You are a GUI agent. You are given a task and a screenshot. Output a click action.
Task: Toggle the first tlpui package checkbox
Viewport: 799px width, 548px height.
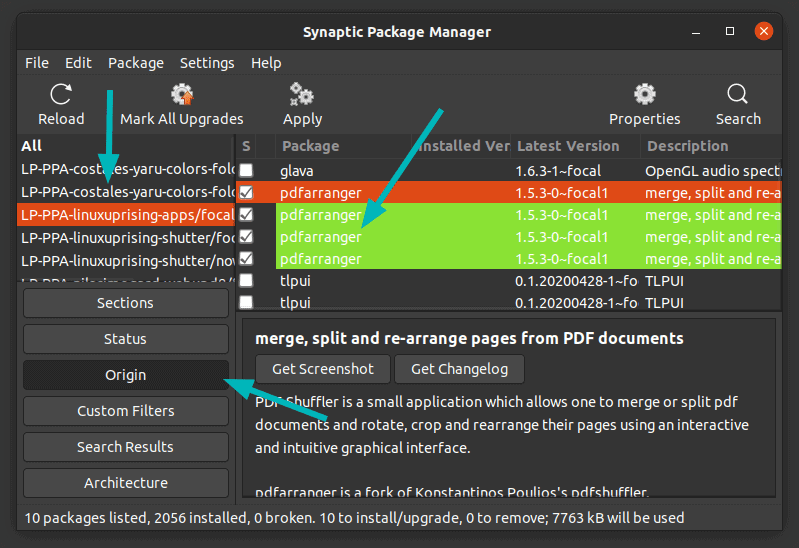246,281
